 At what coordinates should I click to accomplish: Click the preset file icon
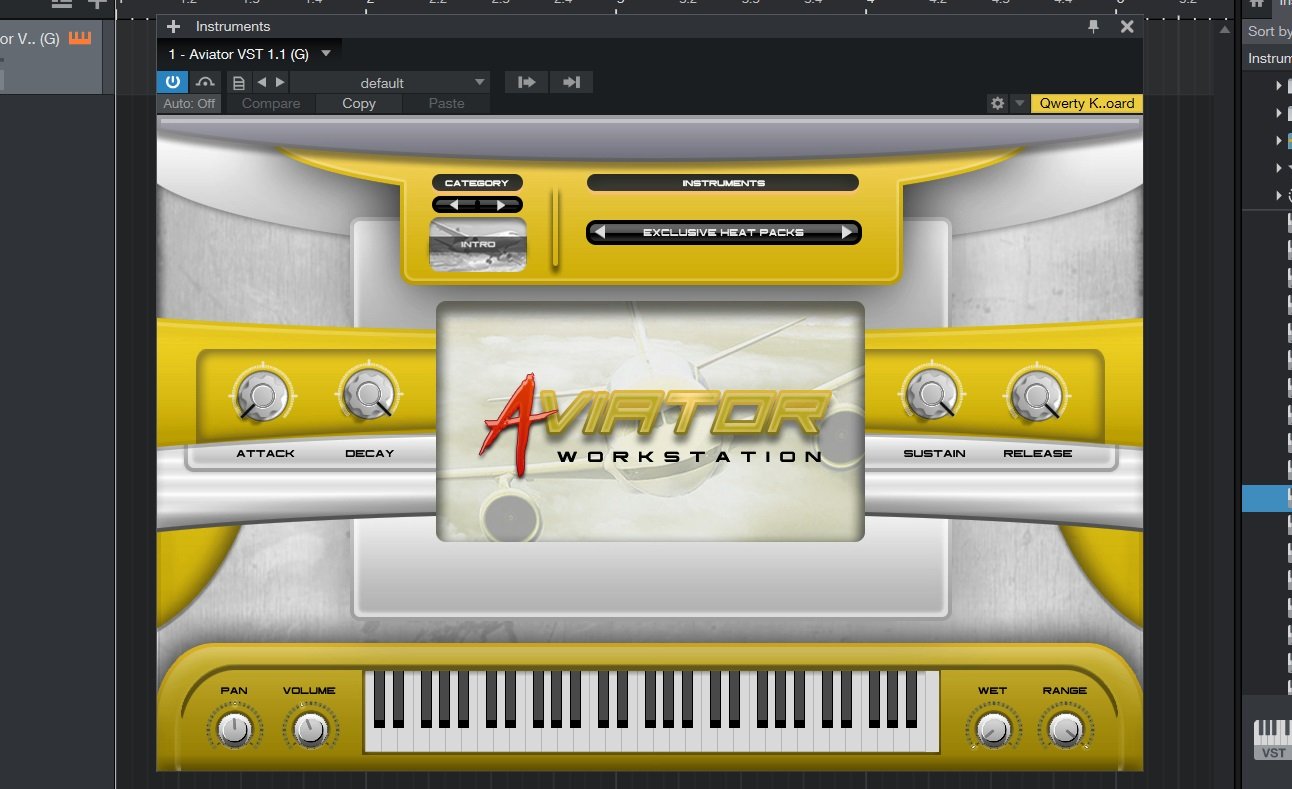(239, 83)
